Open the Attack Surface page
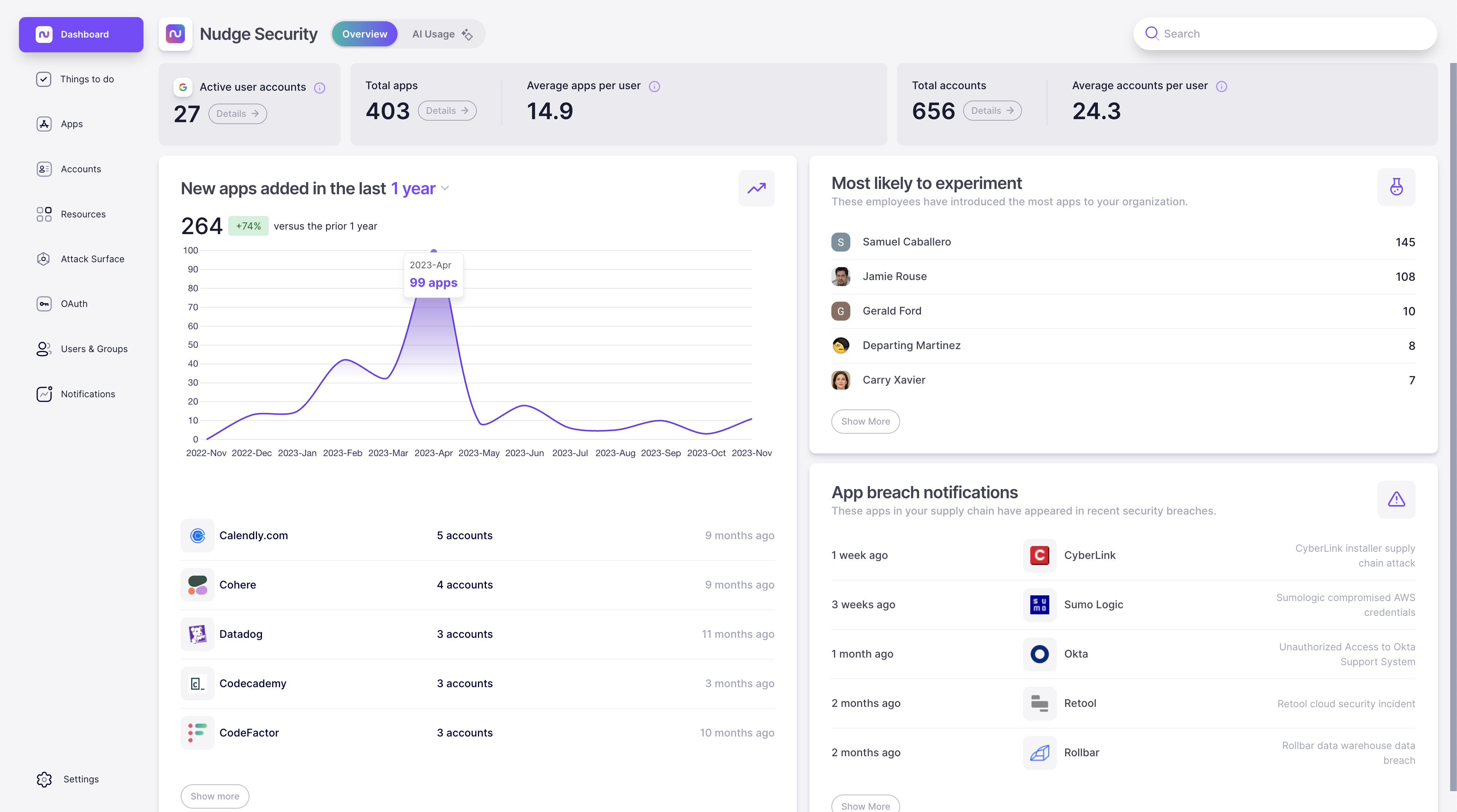The image size is (1457, 812). (92, 258)
